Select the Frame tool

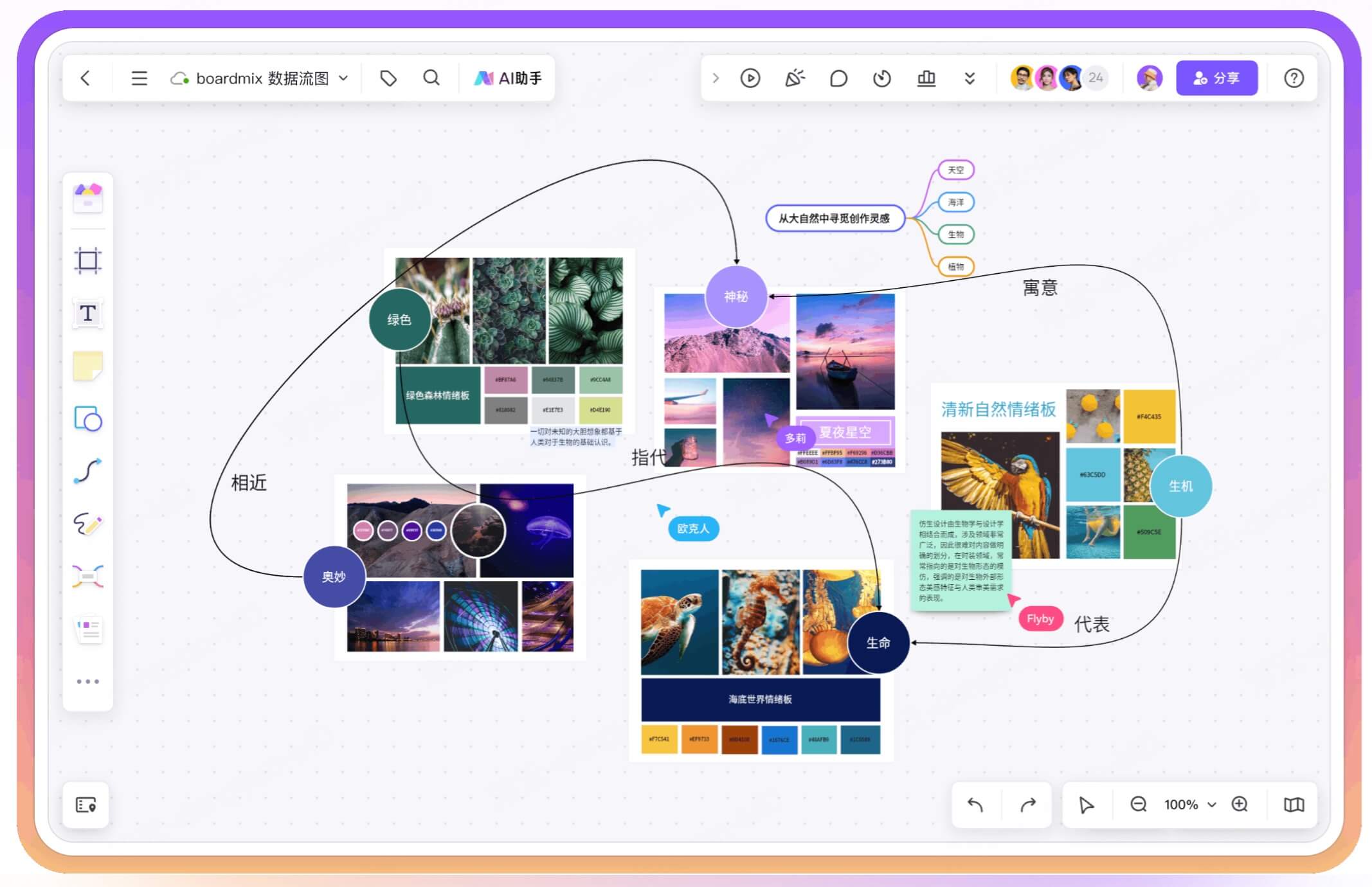pos(88,260)
